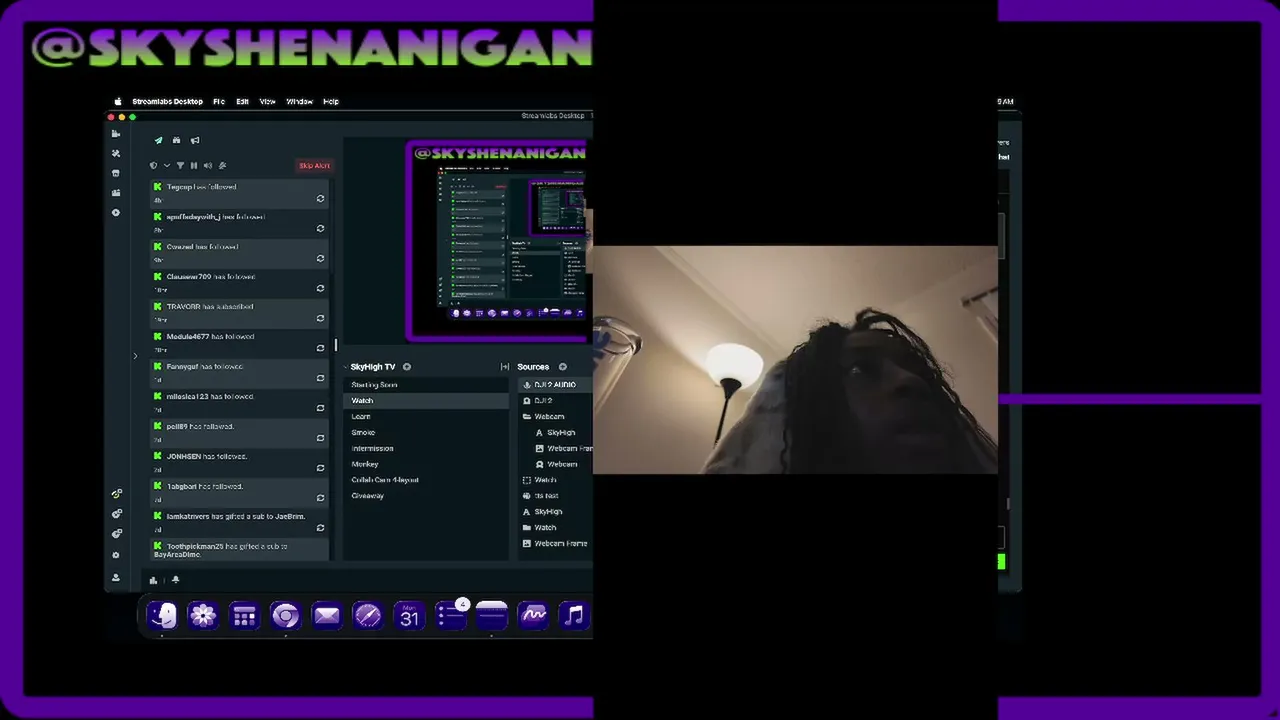Open Calendar from the dock
The width and height of the screenshot is (1280, 720).
(409, 615)
